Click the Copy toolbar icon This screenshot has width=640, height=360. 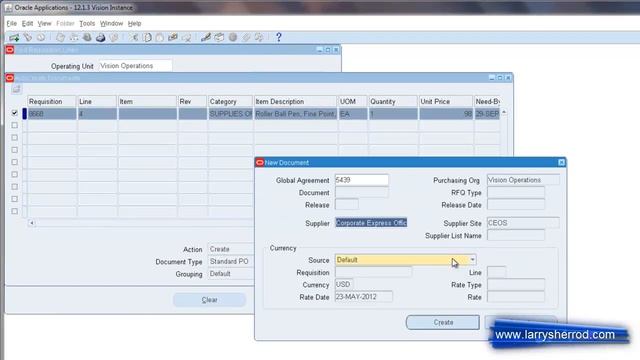[147, 38]
